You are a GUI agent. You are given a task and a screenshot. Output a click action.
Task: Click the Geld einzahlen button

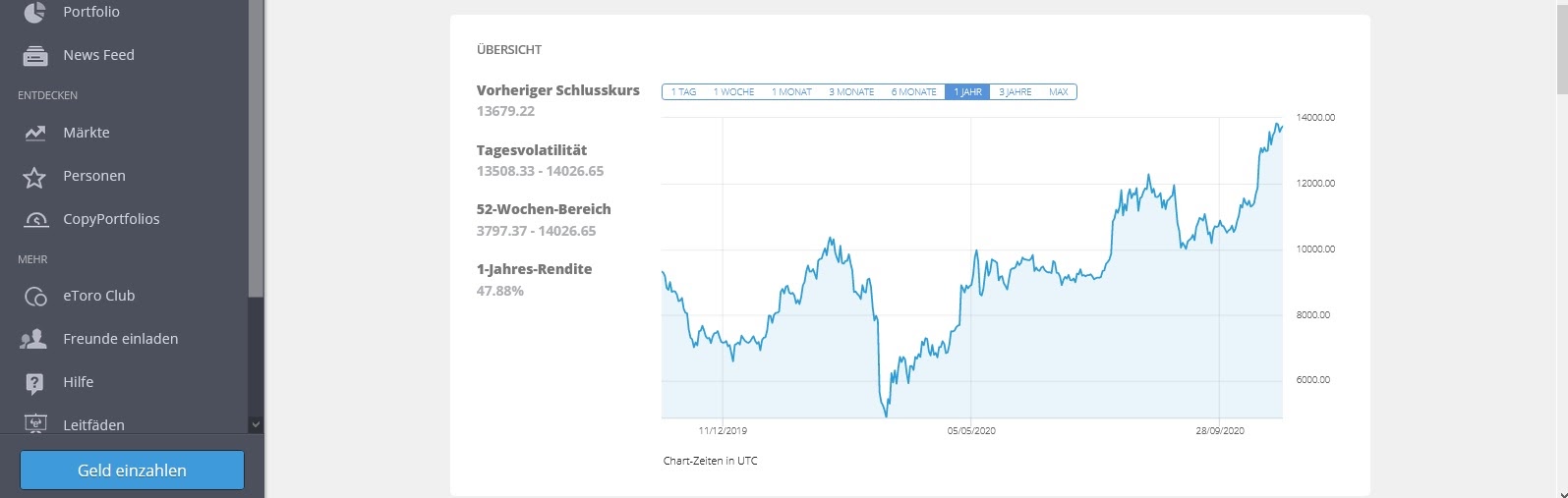pyautogui.click(x=132, y=470)
